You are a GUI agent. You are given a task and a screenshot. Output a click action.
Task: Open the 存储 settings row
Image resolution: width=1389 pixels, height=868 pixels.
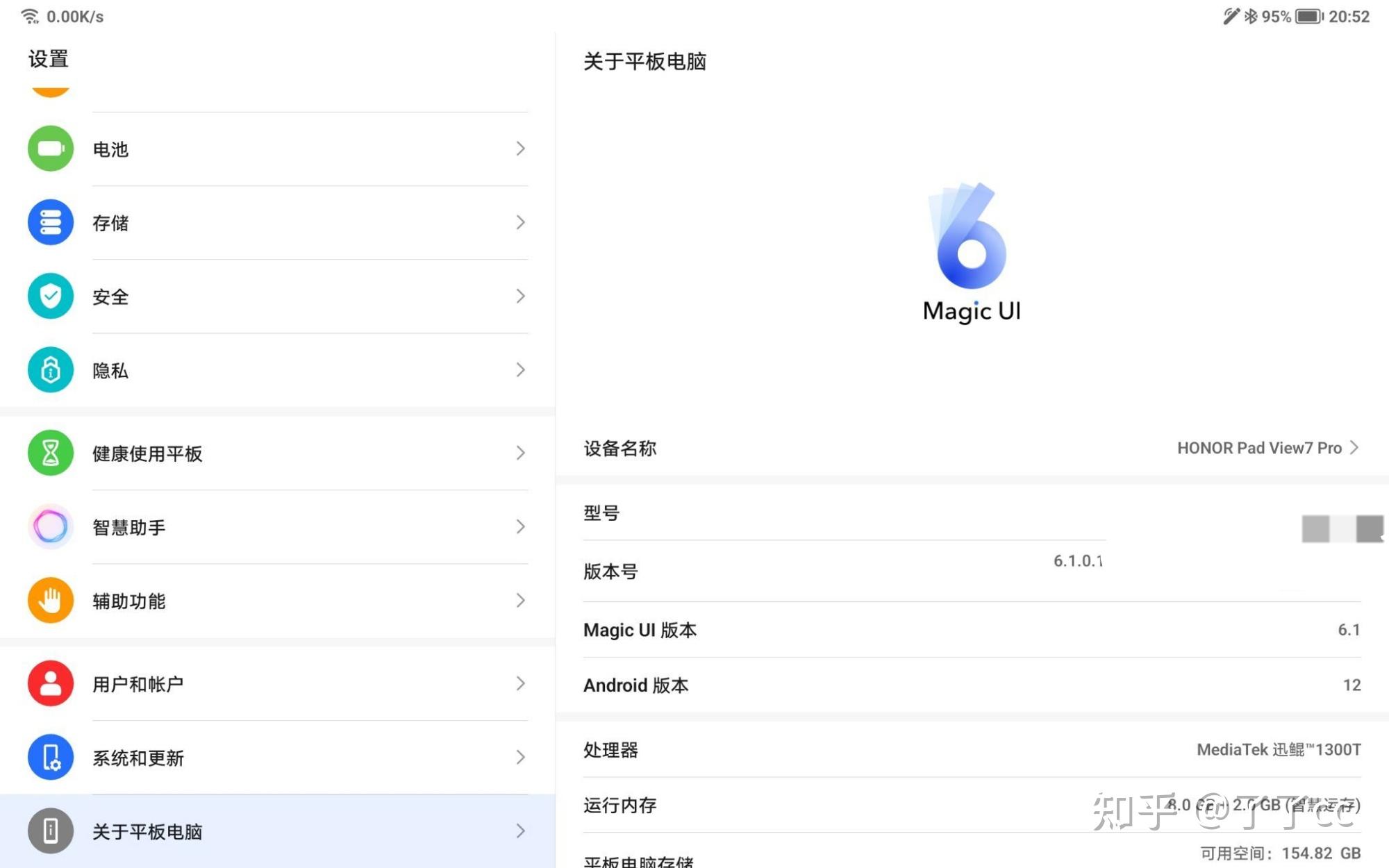(278, 222)
